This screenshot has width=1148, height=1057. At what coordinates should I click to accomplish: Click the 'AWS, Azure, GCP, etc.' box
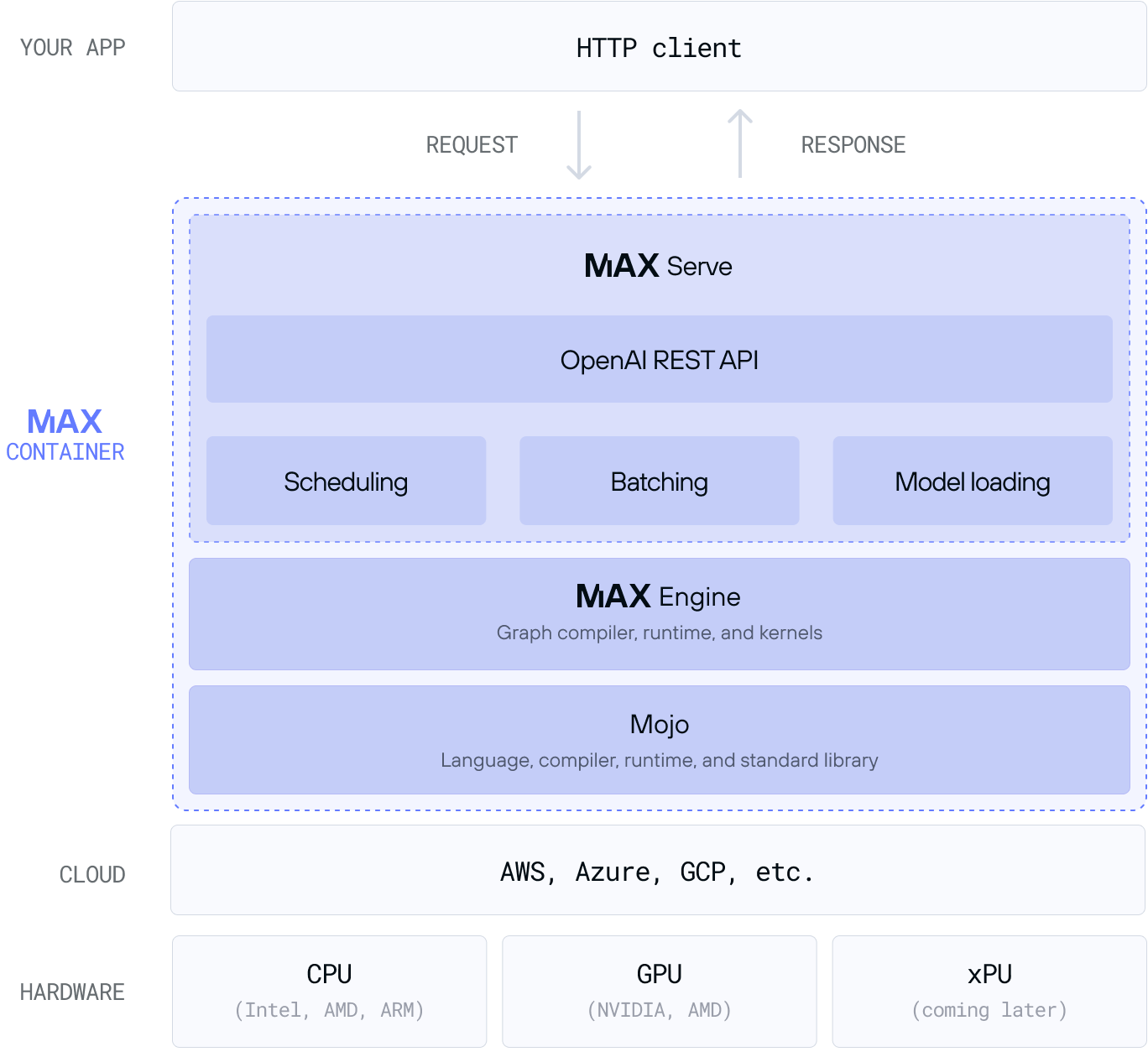[x=658, y=870]
